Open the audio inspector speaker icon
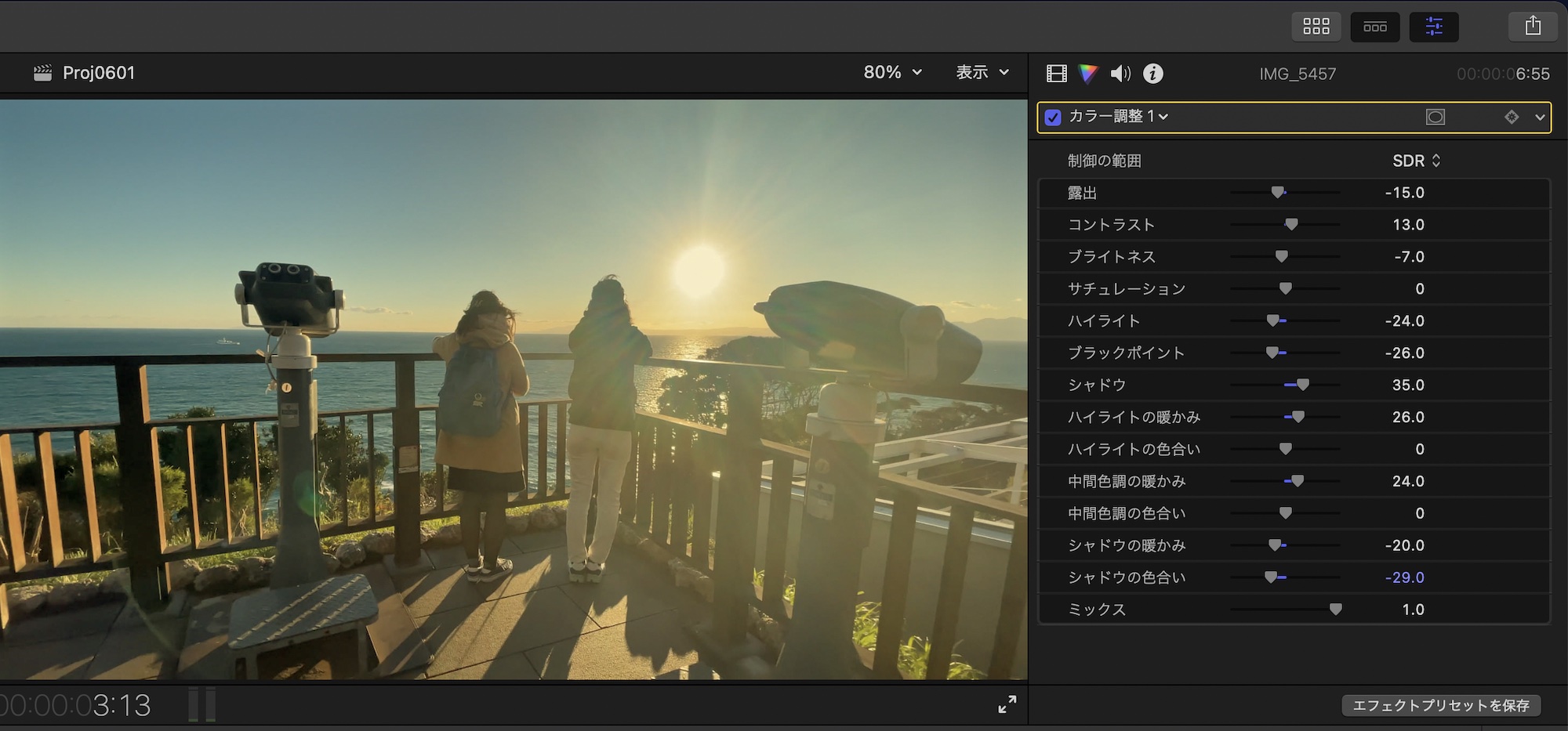The image size is (1568, 731). tap(1120, 74)
